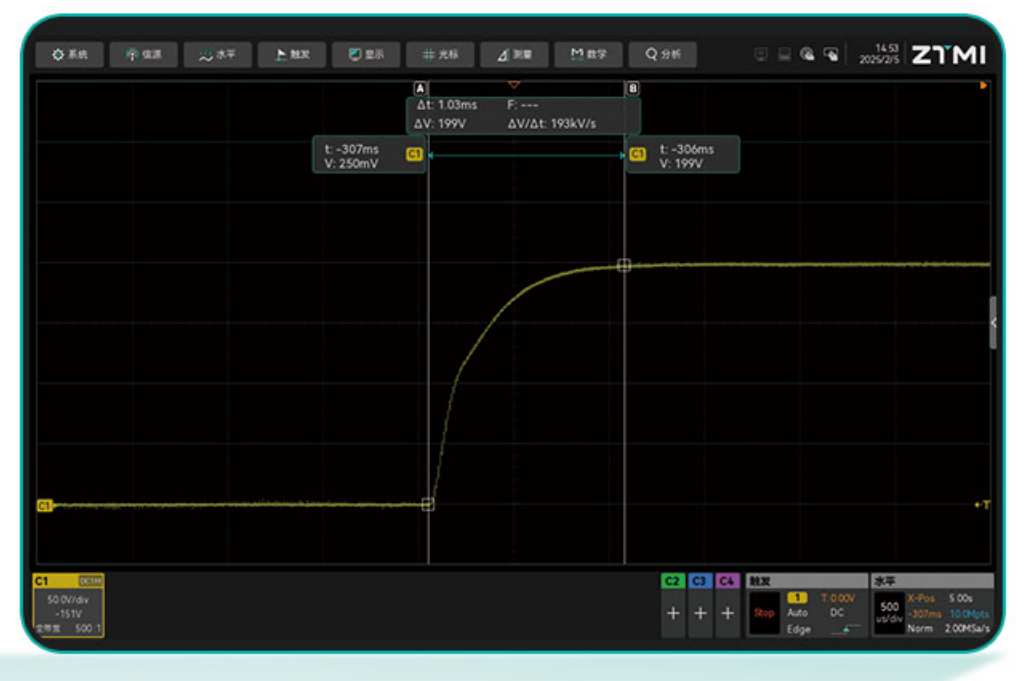Click the Δt 1.03ms delta readout panel

(523, 115)
